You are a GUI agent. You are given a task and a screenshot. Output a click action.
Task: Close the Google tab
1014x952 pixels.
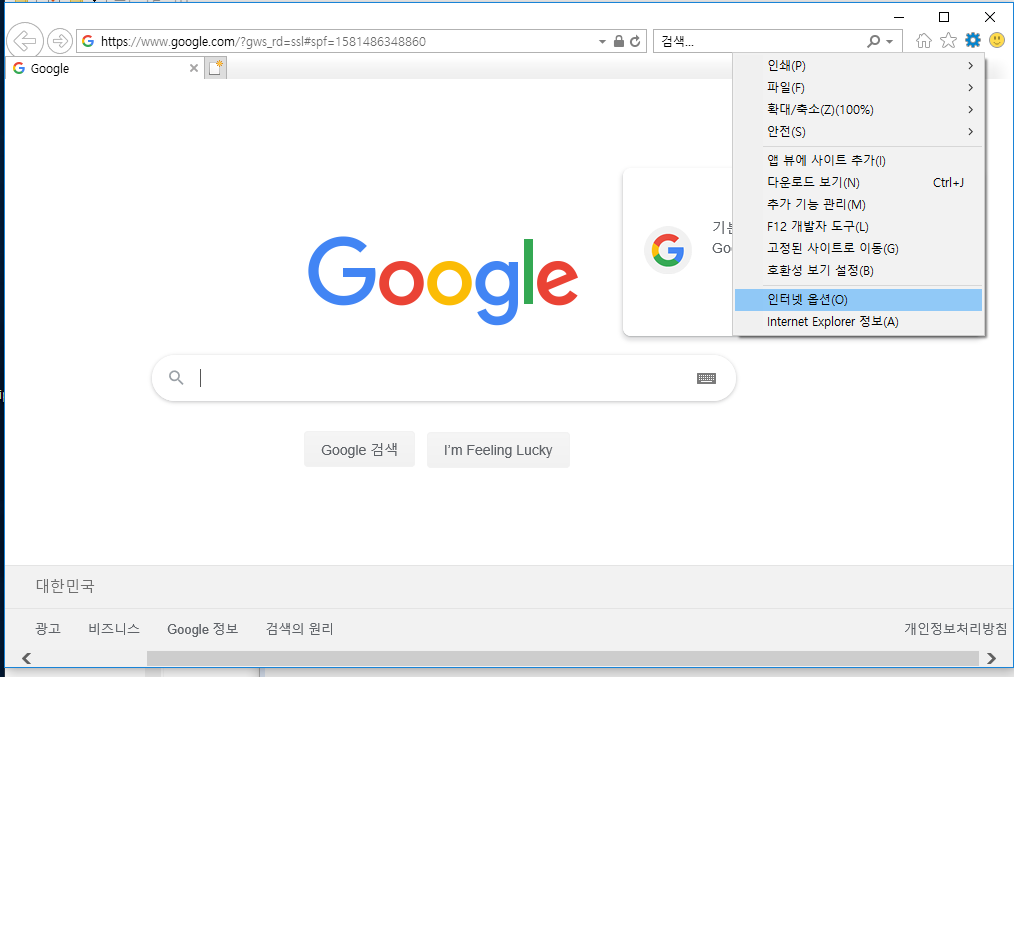coord(193,68)
